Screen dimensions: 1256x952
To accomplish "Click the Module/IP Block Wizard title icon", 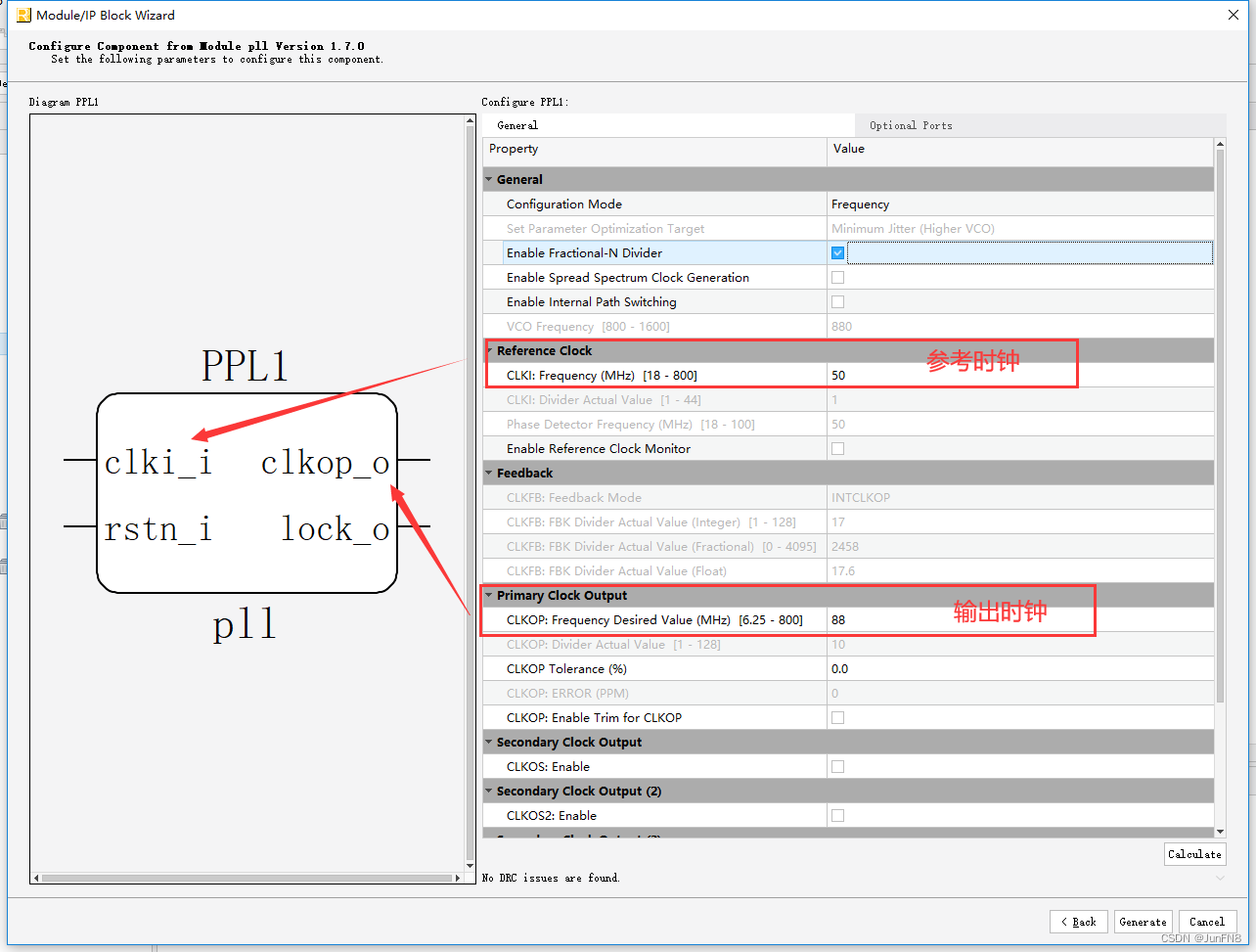I will point(24,15).
